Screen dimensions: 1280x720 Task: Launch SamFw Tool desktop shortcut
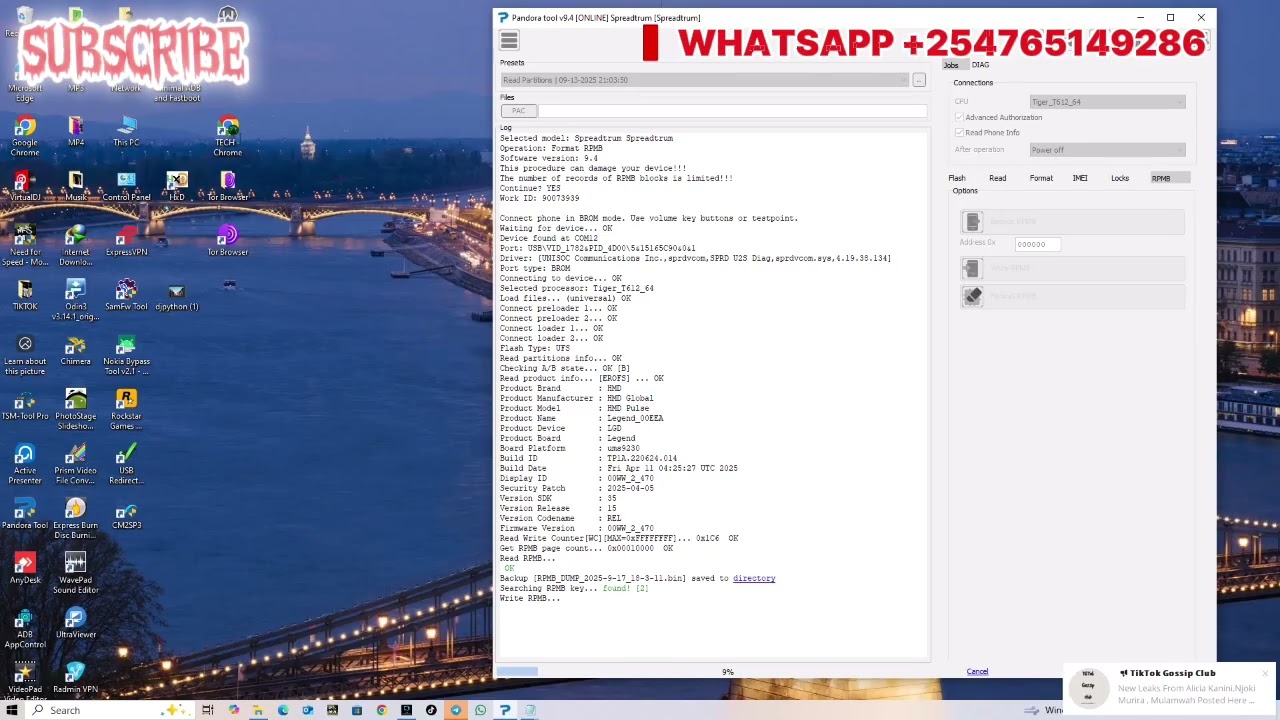[126, 296]
